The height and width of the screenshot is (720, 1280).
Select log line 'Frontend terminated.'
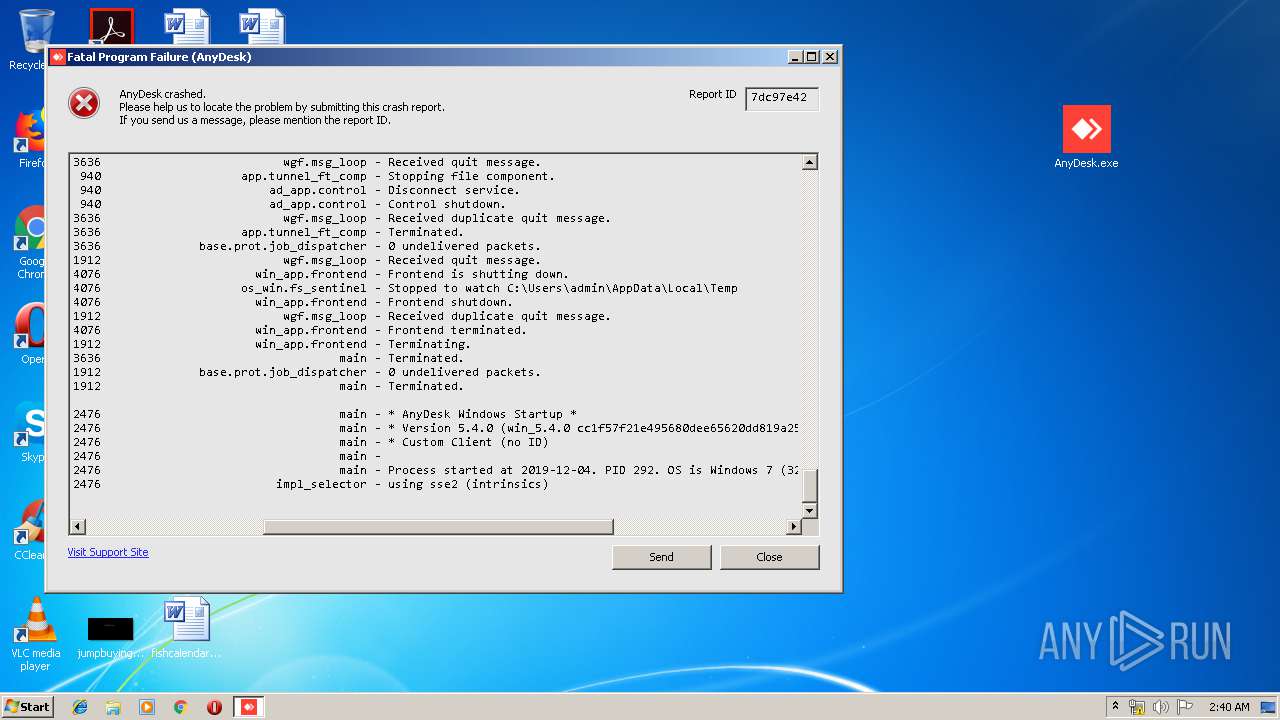(457, 330)
